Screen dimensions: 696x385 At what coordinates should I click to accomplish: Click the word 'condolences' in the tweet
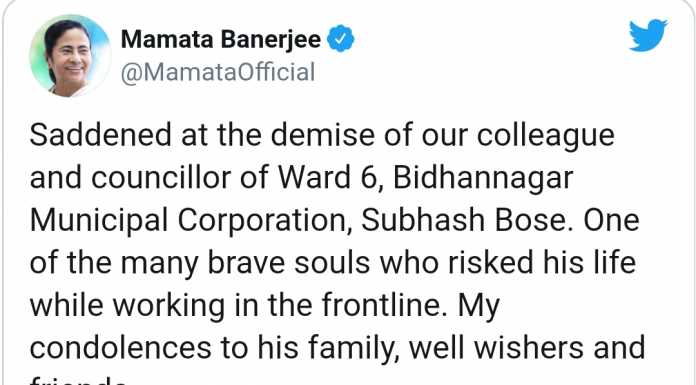click(x=120, y=349)
